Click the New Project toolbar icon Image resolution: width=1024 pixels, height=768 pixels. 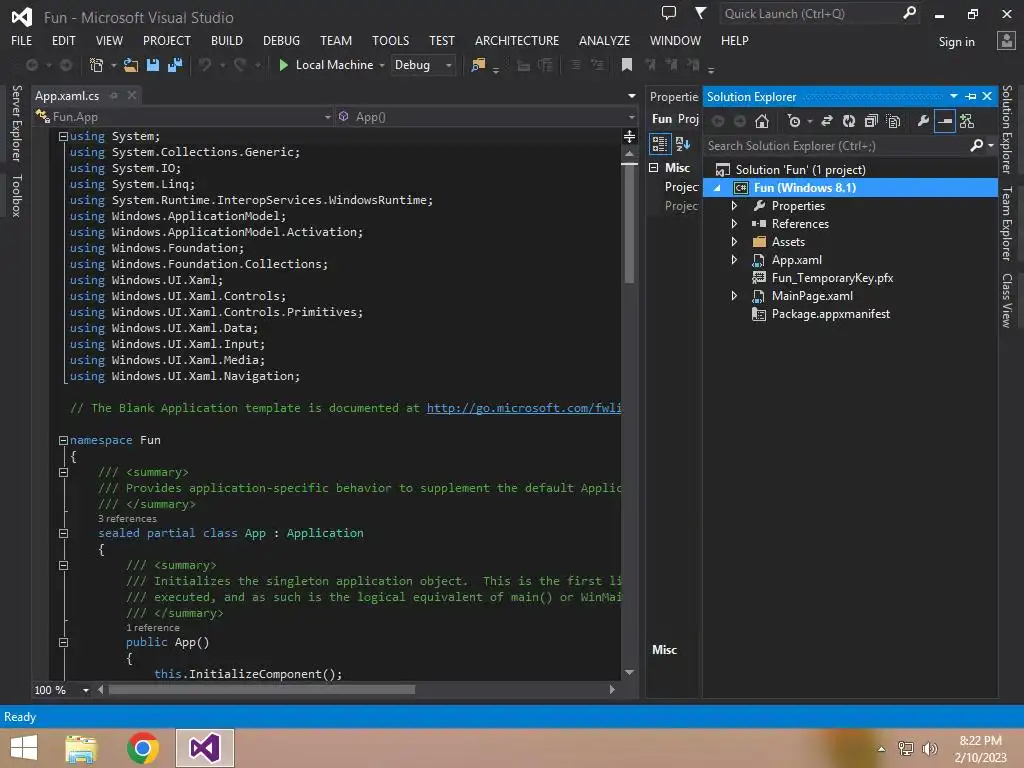(97, 65)
